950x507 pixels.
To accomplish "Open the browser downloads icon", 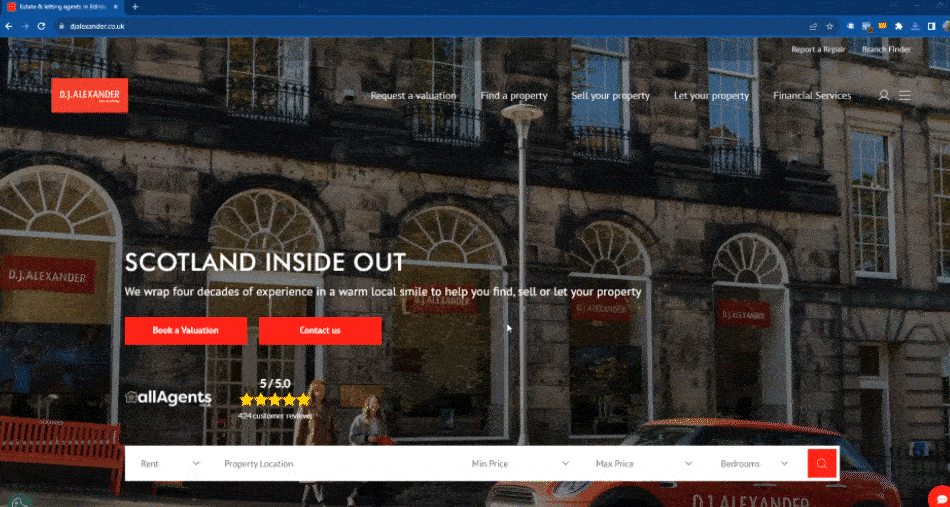I will click(915, 26).
